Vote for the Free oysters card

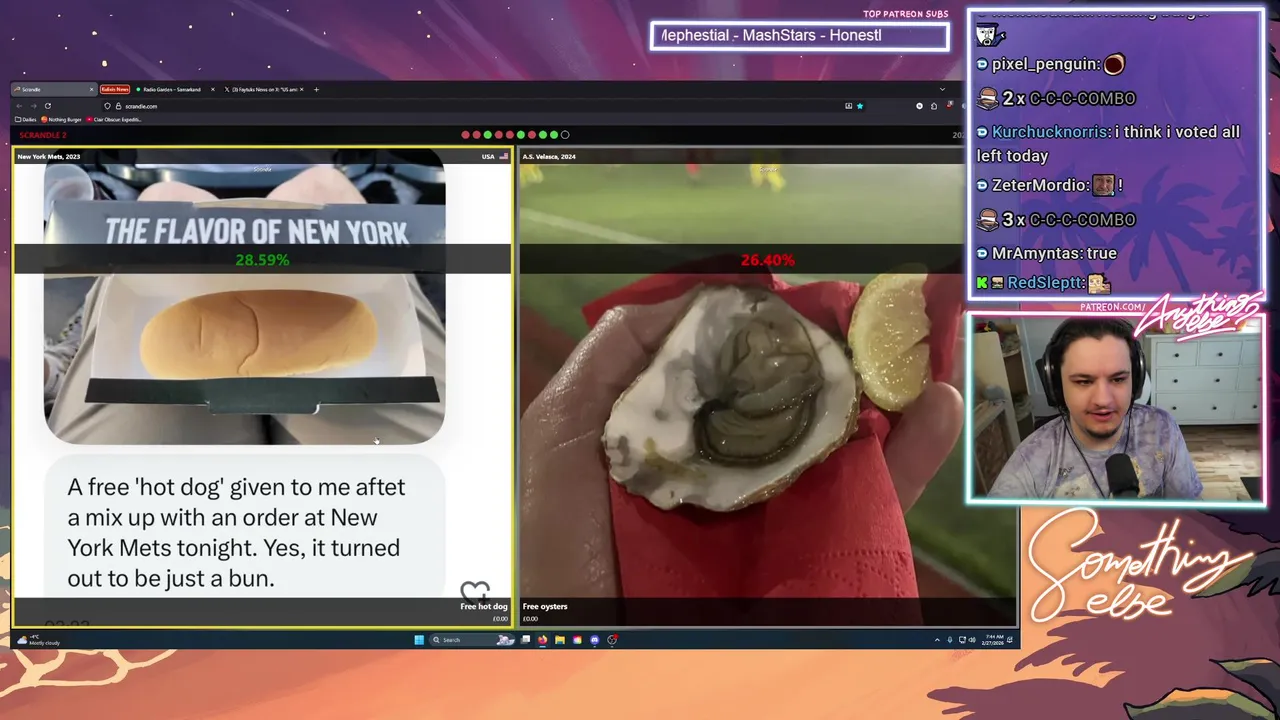767,387
